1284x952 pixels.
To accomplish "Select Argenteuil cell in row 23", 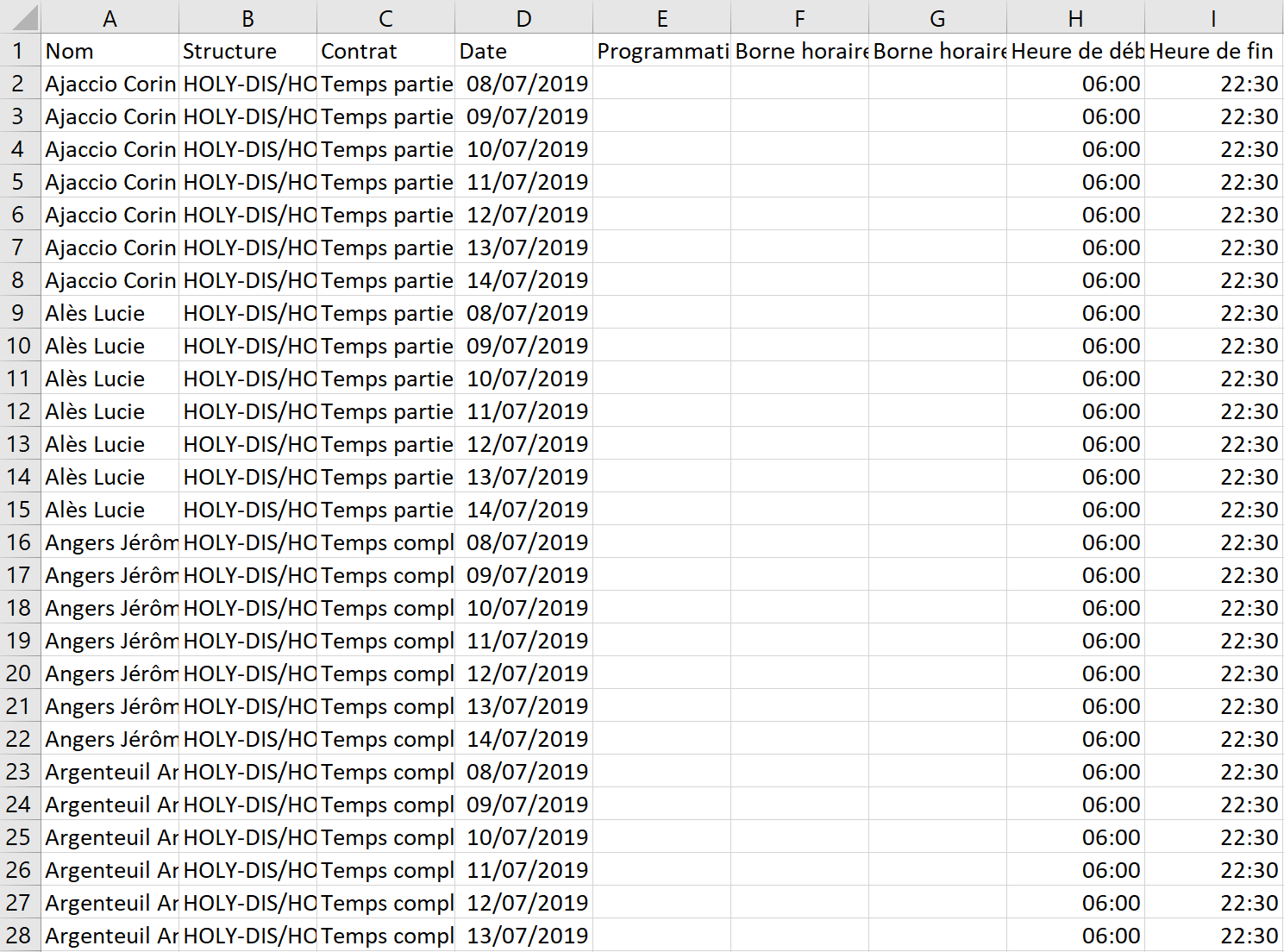I will click(110, 772).
